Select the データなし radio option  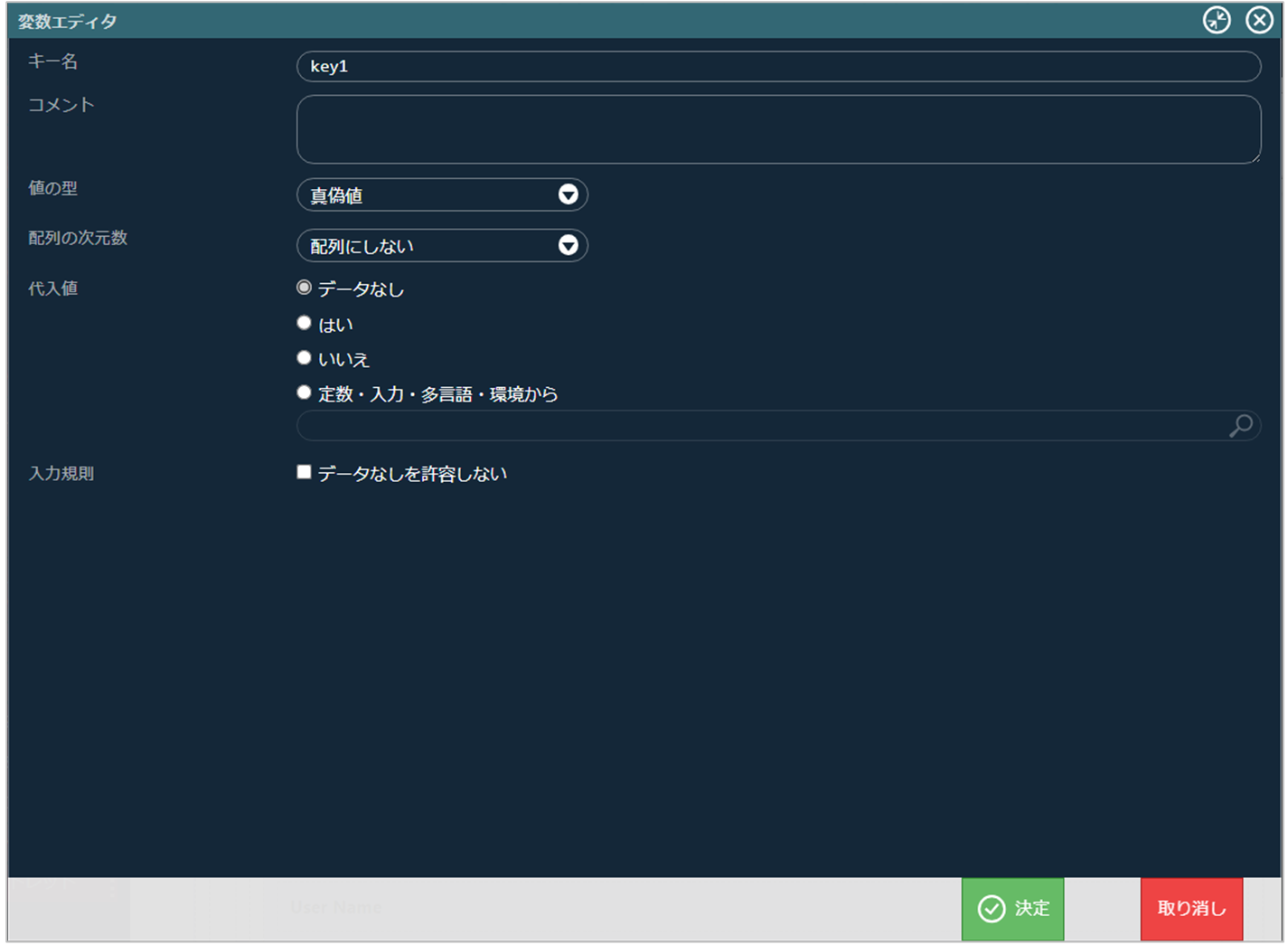click(305, 288)
